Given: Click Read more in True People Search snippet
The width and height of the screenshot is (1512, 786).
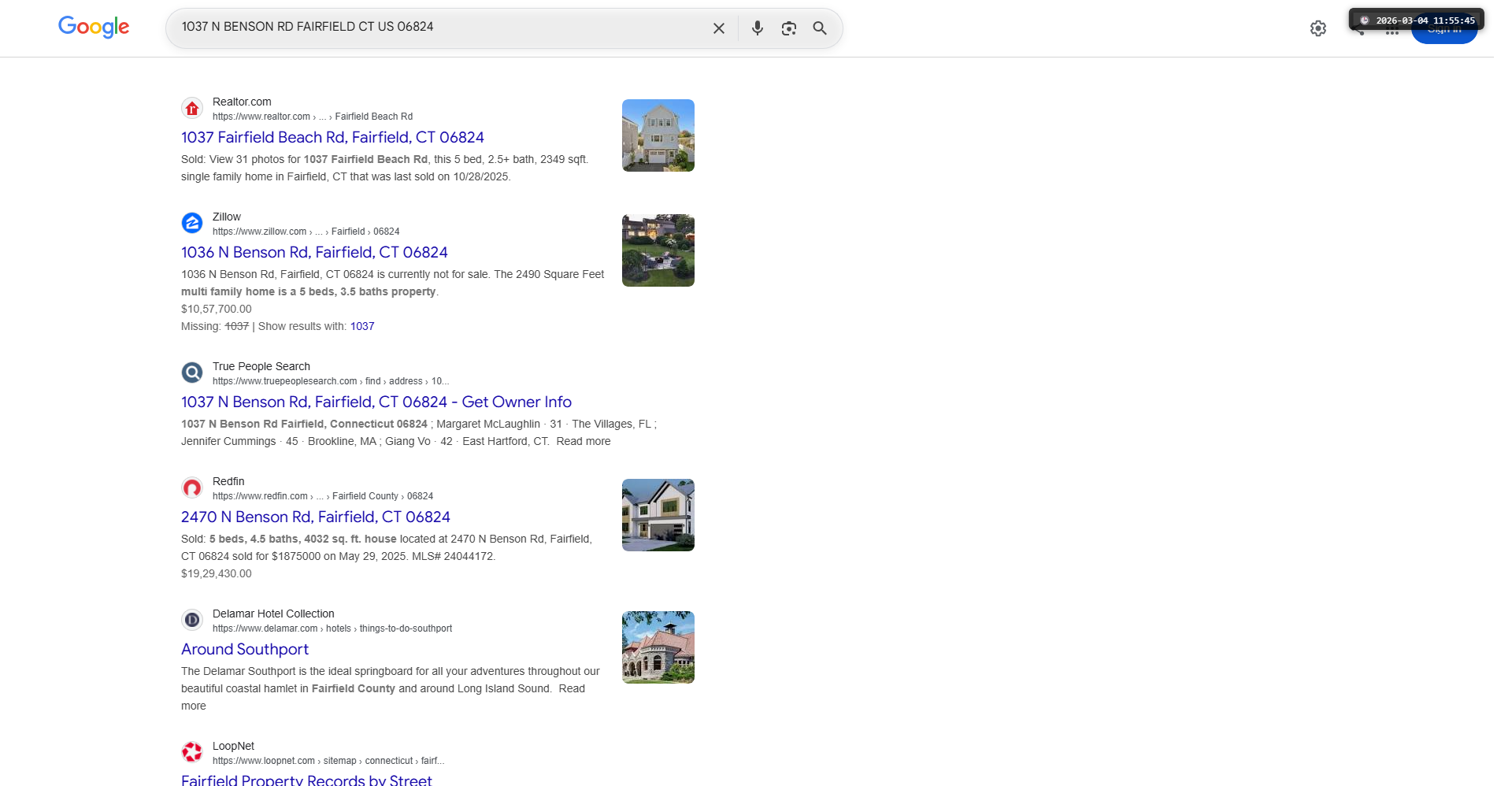Looking at the screenshot, I should click(x=584, y=441).
